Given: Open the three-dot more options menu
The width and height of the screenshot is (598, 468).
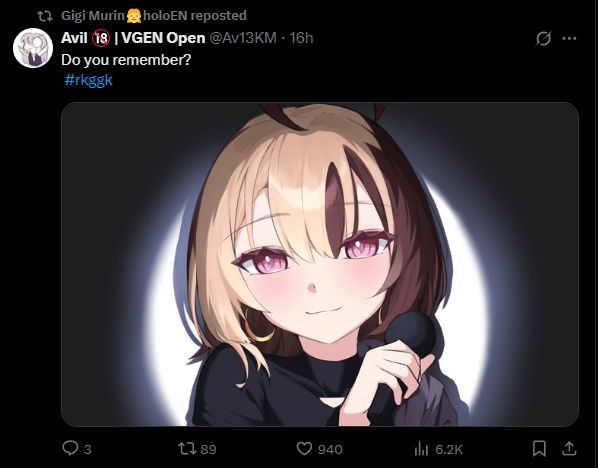Looking at the screenshot, I should point(569,39).
